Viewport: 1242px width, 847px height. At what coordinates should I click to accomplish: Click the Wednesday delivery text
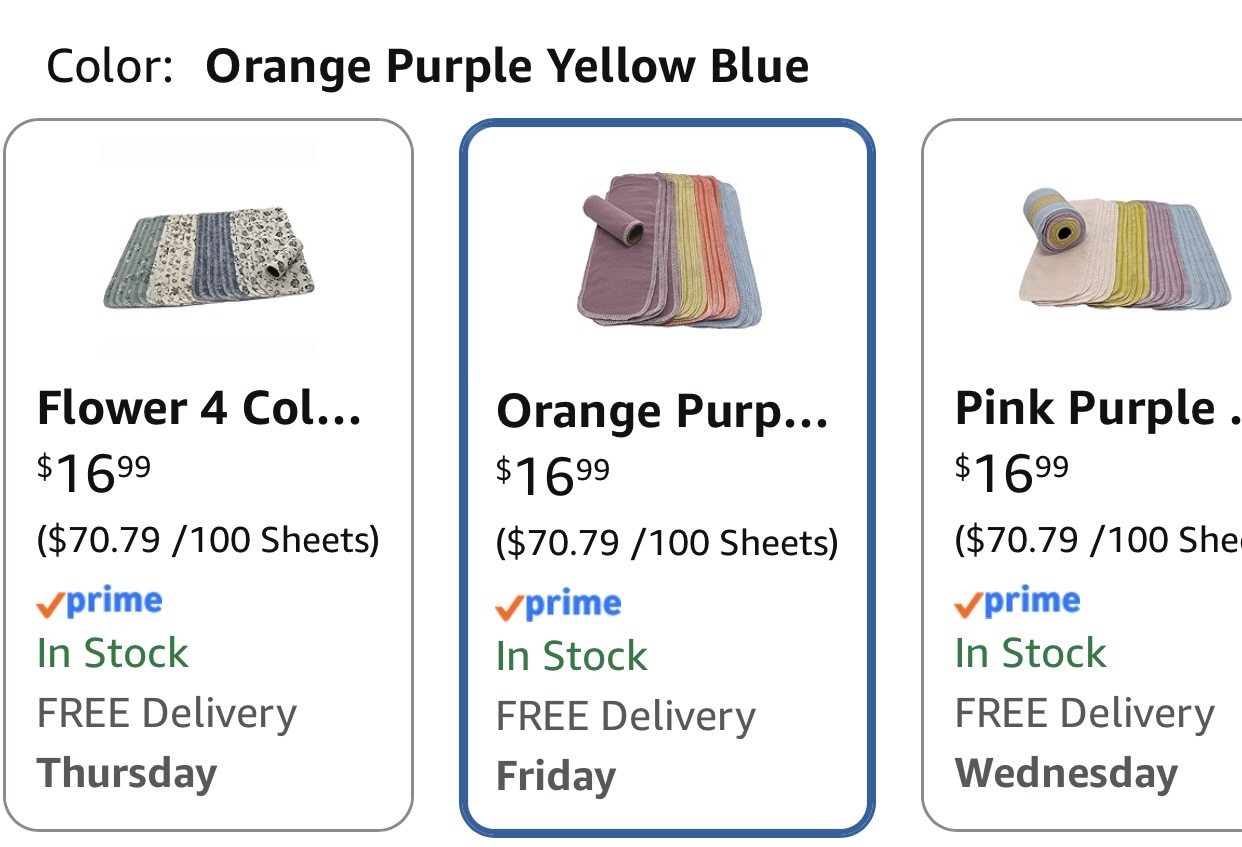1067,774
